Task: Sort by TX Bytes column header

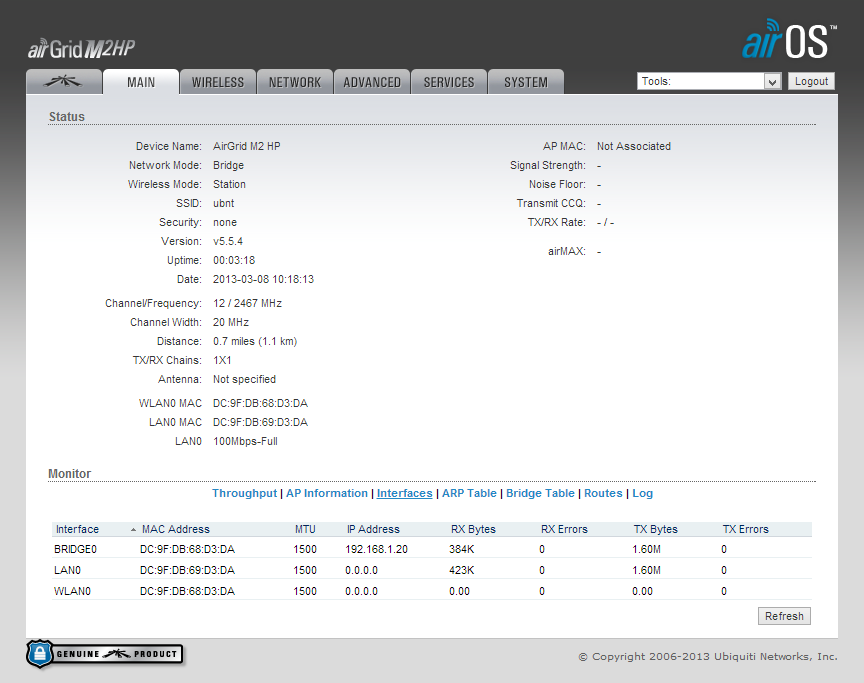Action: [x=656, y=529]
